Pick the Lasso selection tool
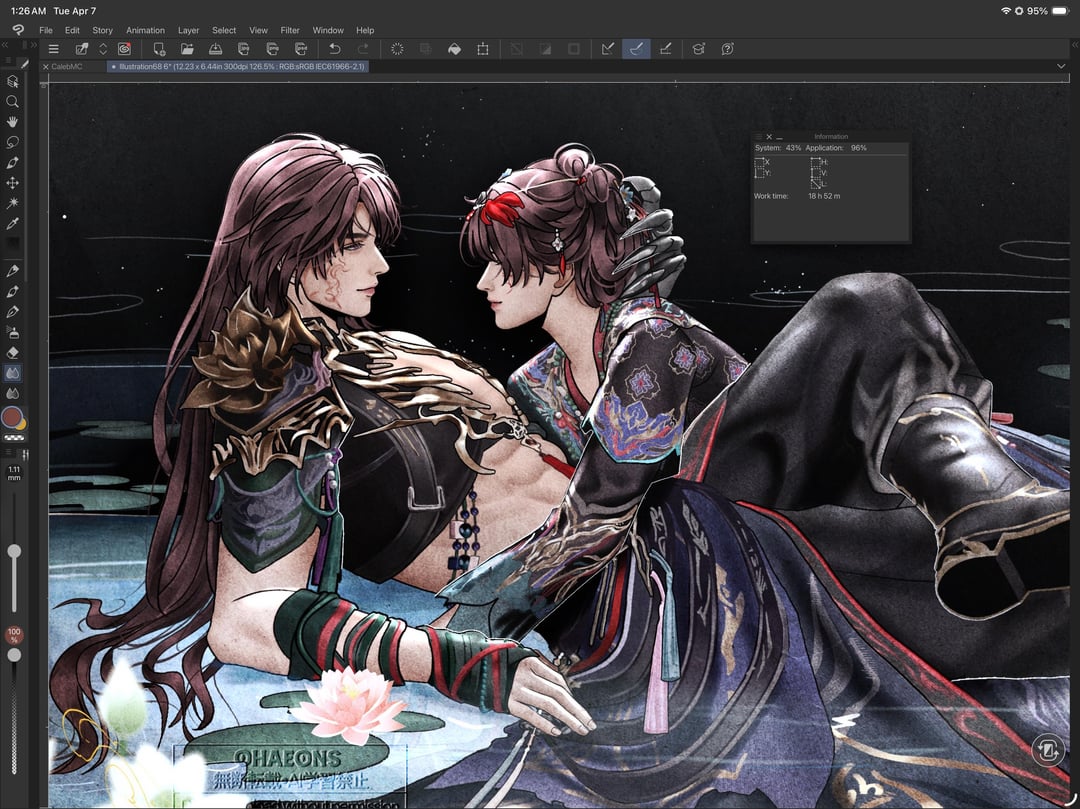The height and width of the screenshot is (809, 1080). coord(13,142)
